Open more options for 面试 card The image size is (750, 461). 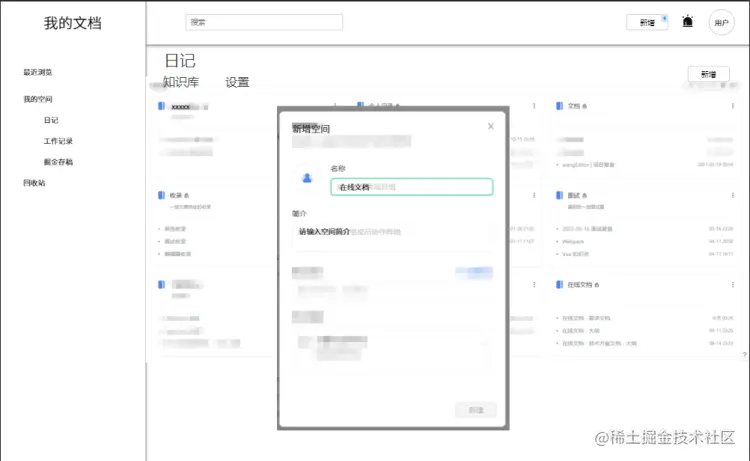[x=732, y=195]
